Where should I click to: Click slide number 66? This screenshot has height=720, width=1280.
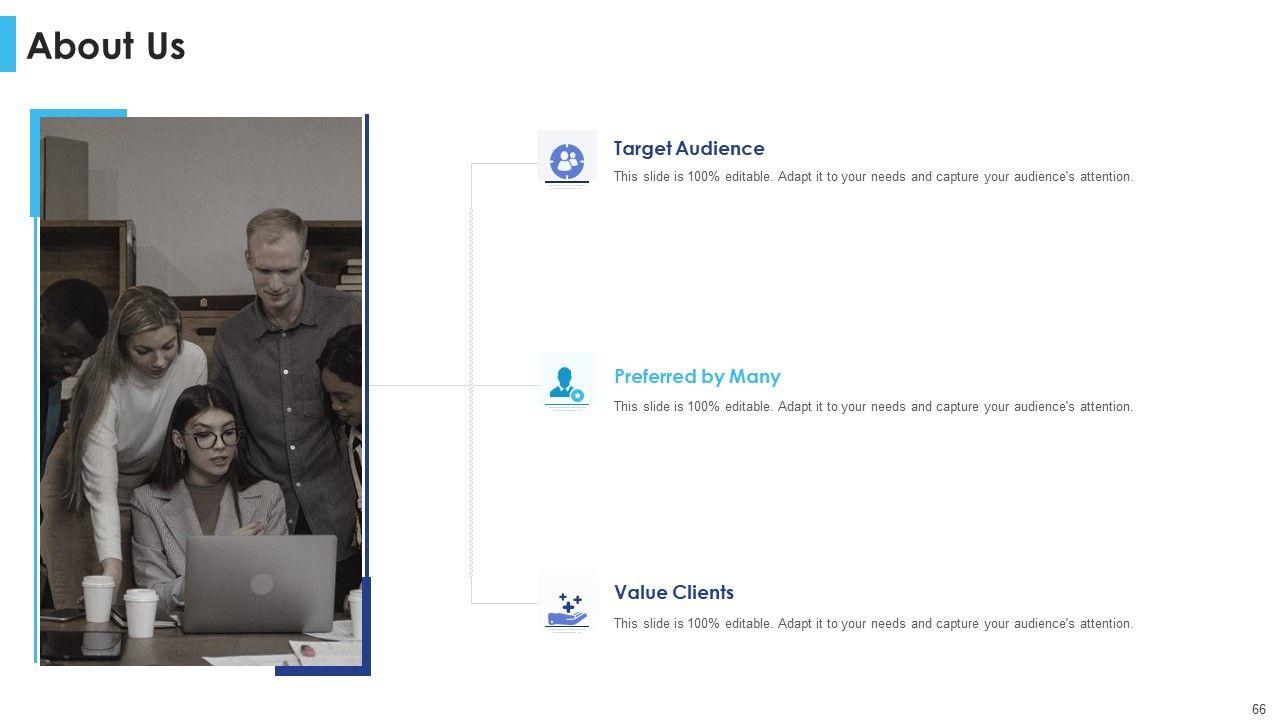click(1258, 709)
